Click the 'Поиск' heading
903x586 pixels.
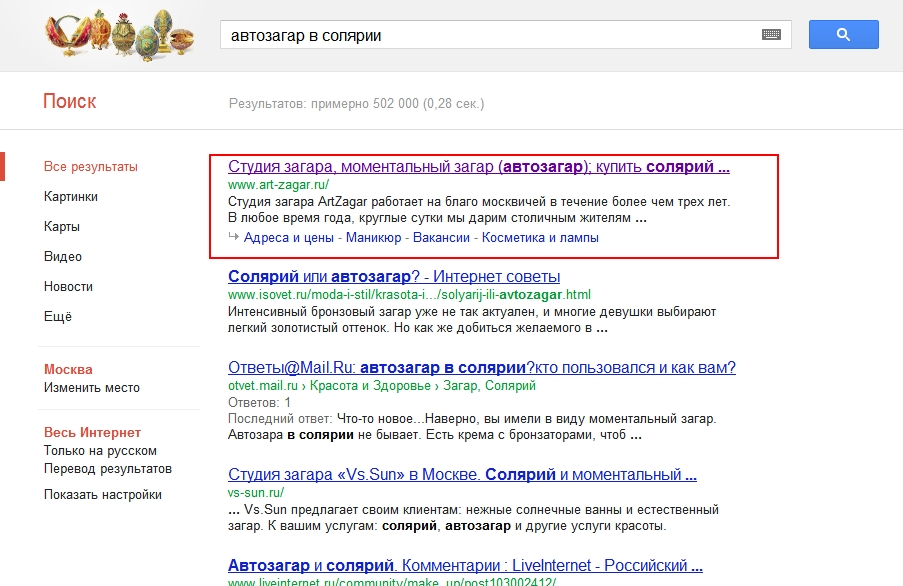(x=70, y=101)
